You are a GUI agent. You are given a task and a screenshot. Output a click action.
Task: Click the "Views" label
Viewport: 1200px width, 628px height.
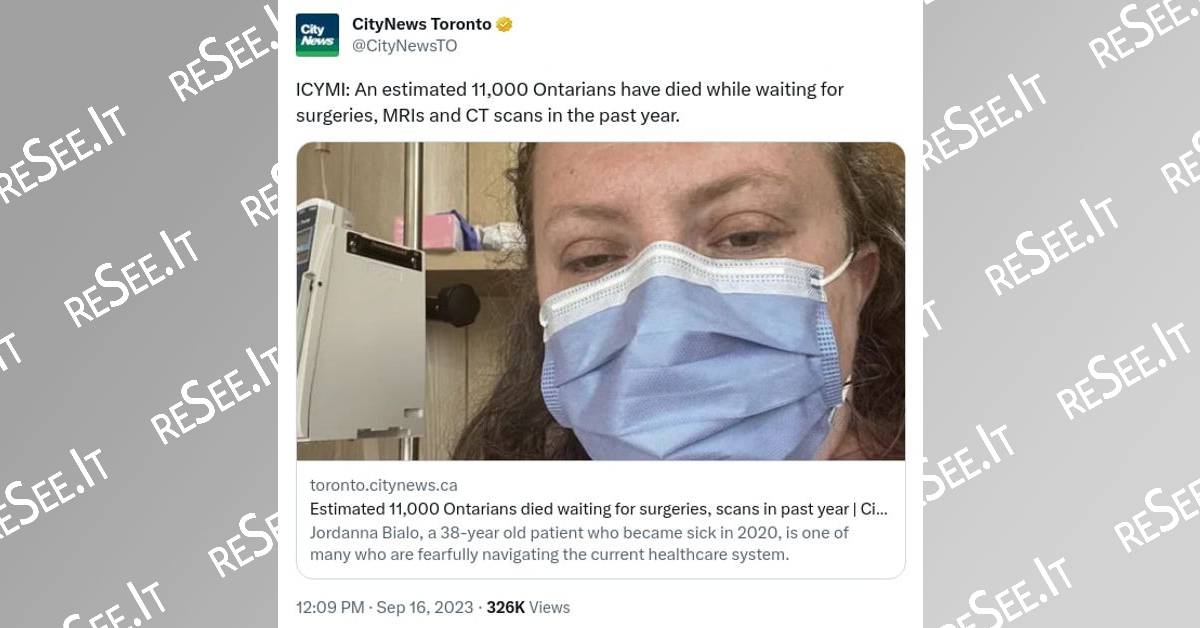coord(550,607)
